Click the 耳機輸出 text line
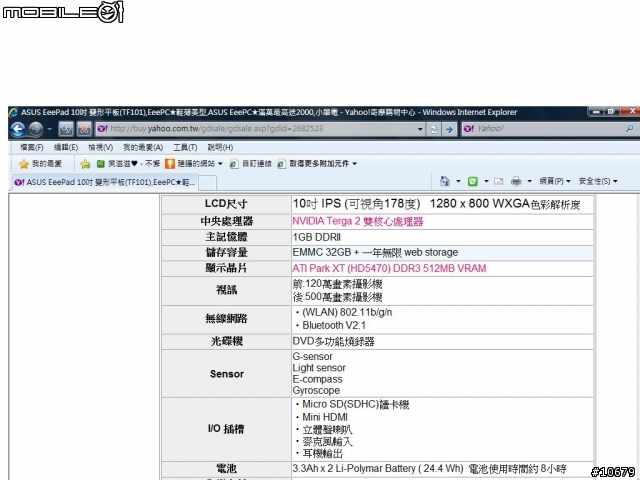640x480 pixels. click(322, 453)
